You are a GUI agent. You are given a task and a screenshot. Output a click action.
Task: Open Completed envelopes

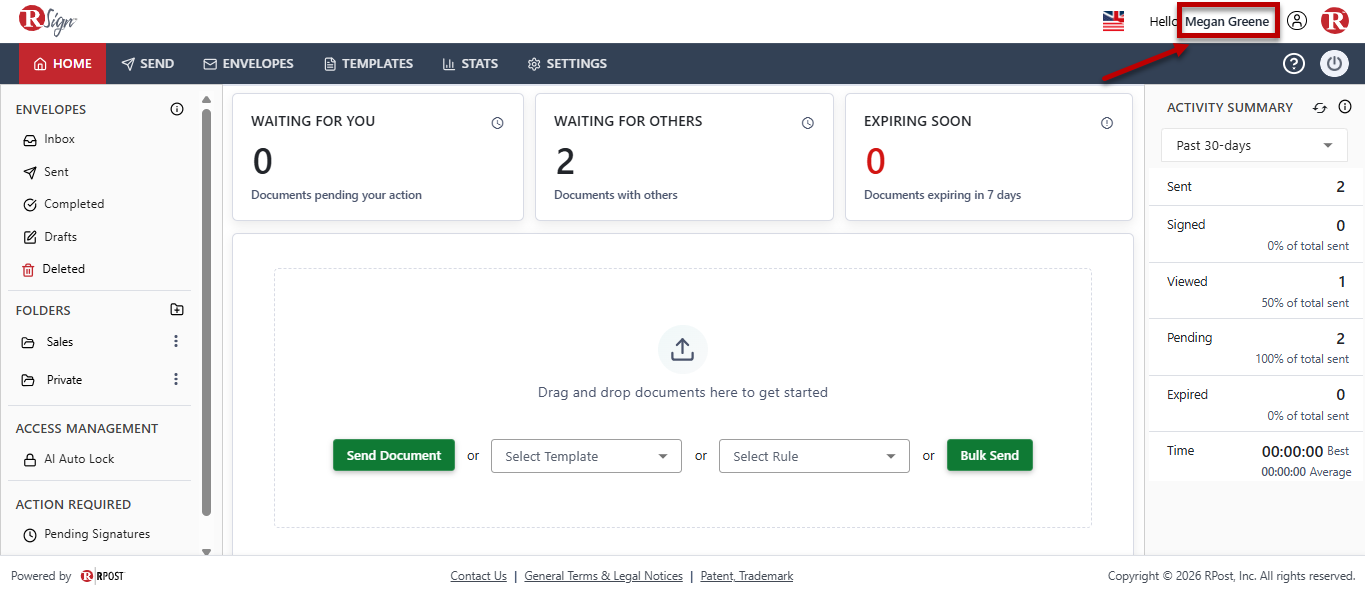coord(63,204)
